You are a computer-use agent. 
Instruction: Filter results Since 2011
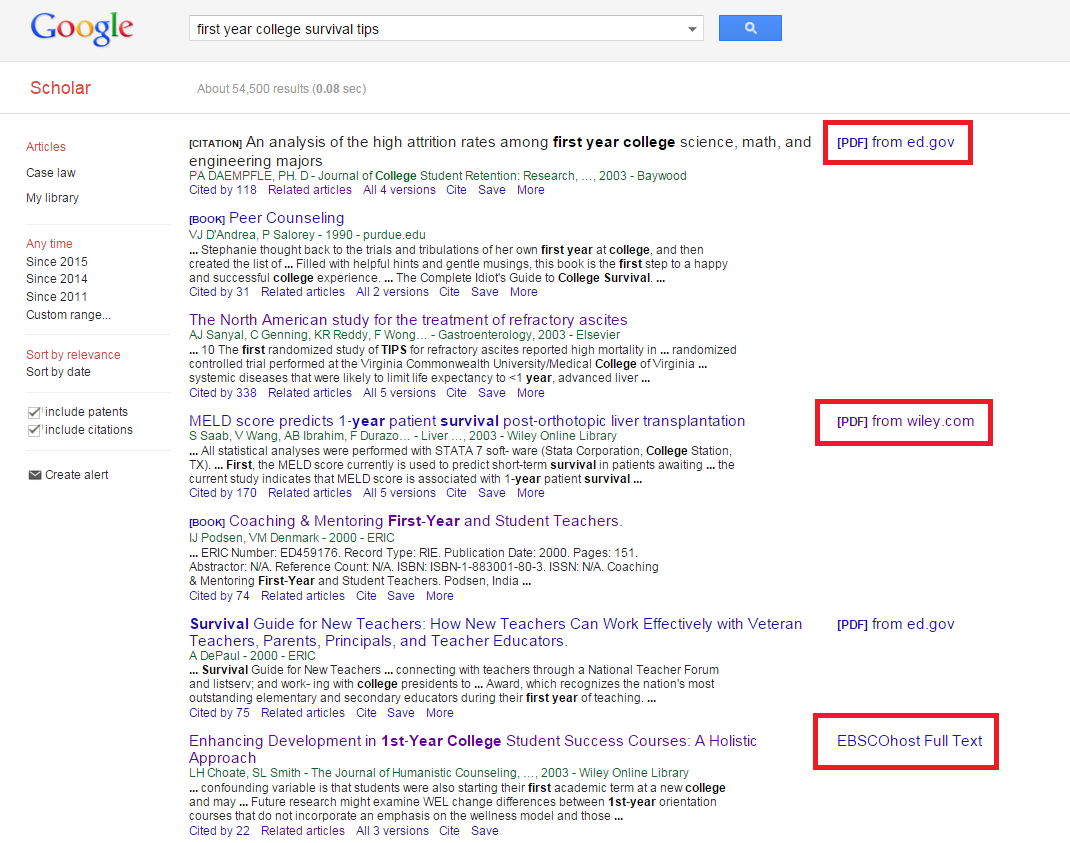(57, 296)
